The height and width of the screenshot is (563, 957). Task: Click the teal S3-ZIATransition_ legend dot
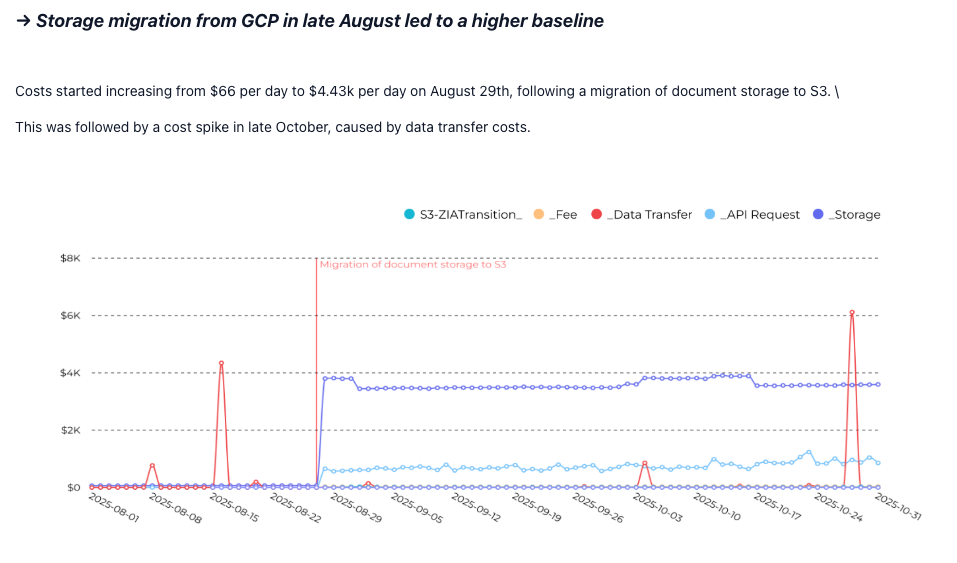(408, 214)
